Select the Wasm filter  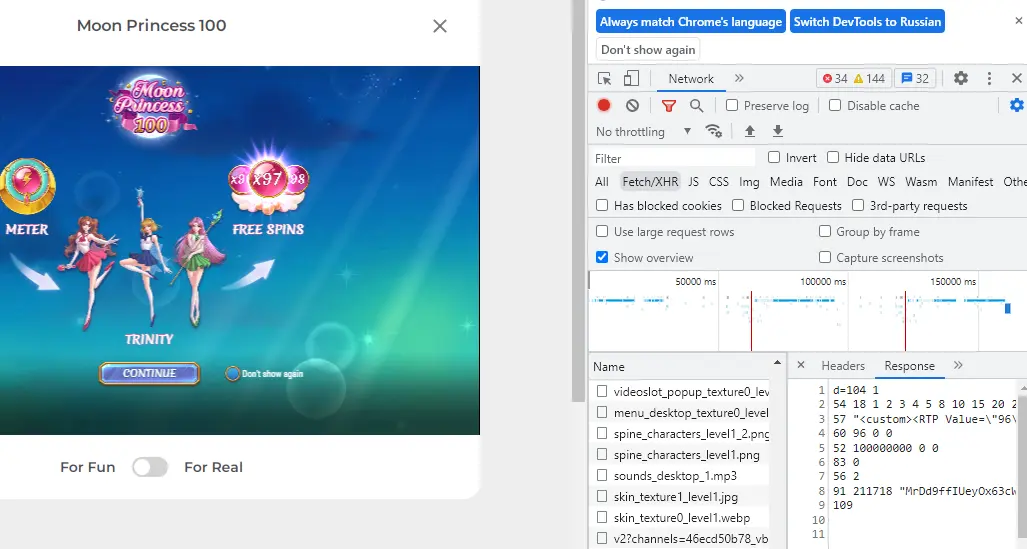point(921,182)
